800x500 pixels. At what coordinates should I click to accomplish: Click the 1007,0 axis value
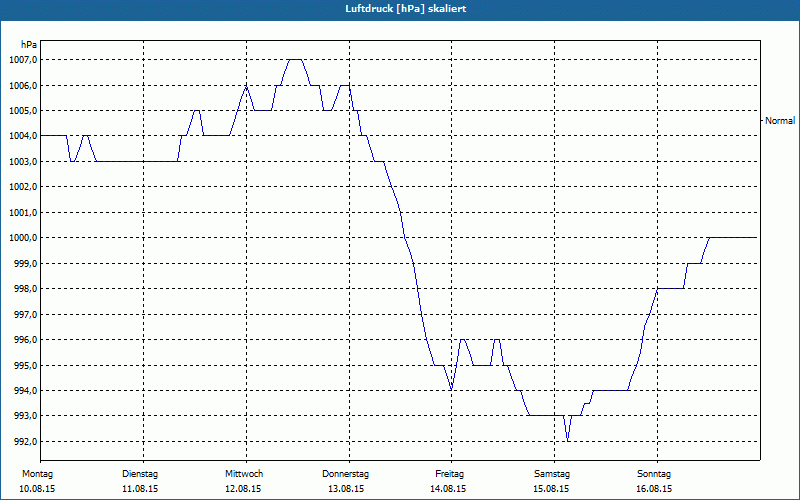23,60
